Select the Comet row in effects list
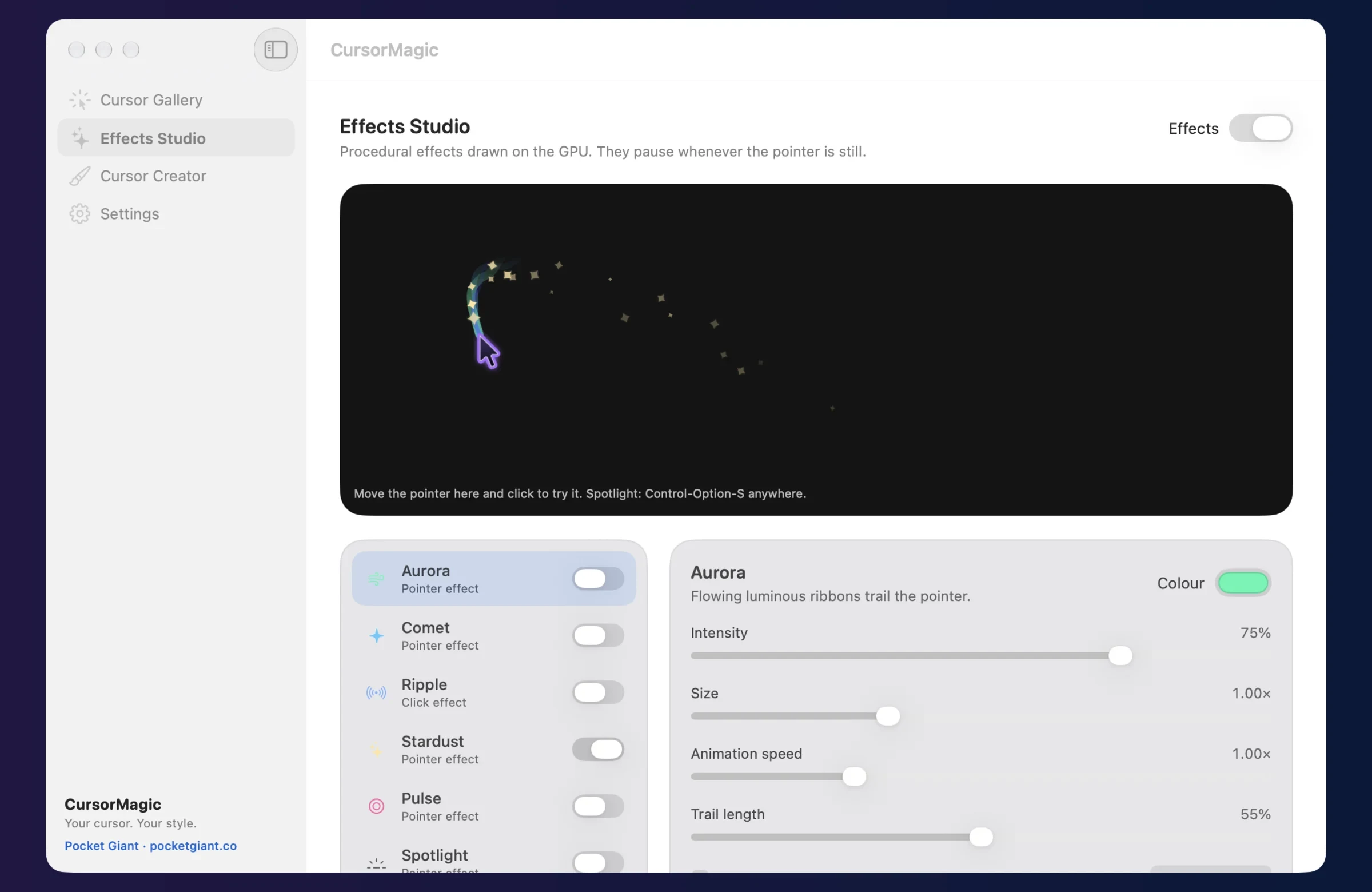 pos(493,635)
